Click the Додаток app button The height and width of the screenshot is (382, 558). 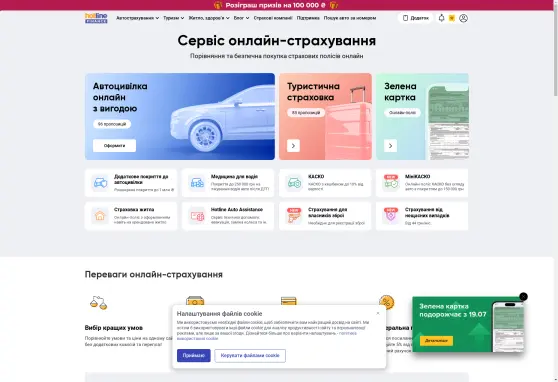(415, 18)
